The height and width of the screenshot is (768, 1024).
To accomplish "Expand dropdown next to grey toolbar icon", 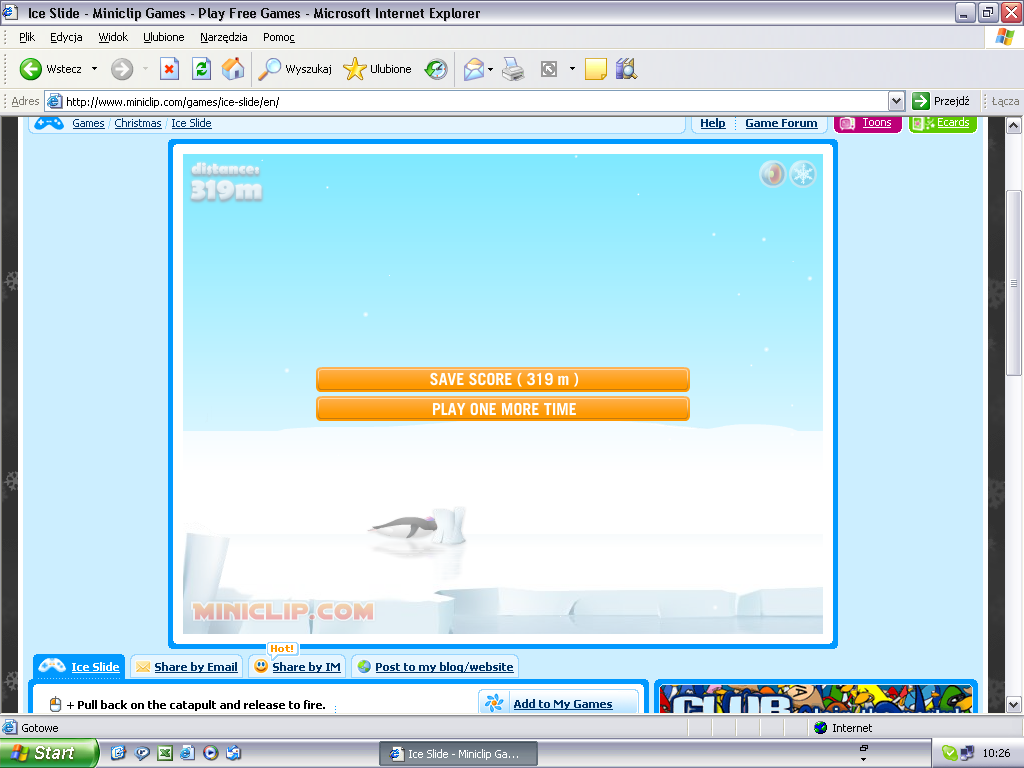I will click(572, 69).
